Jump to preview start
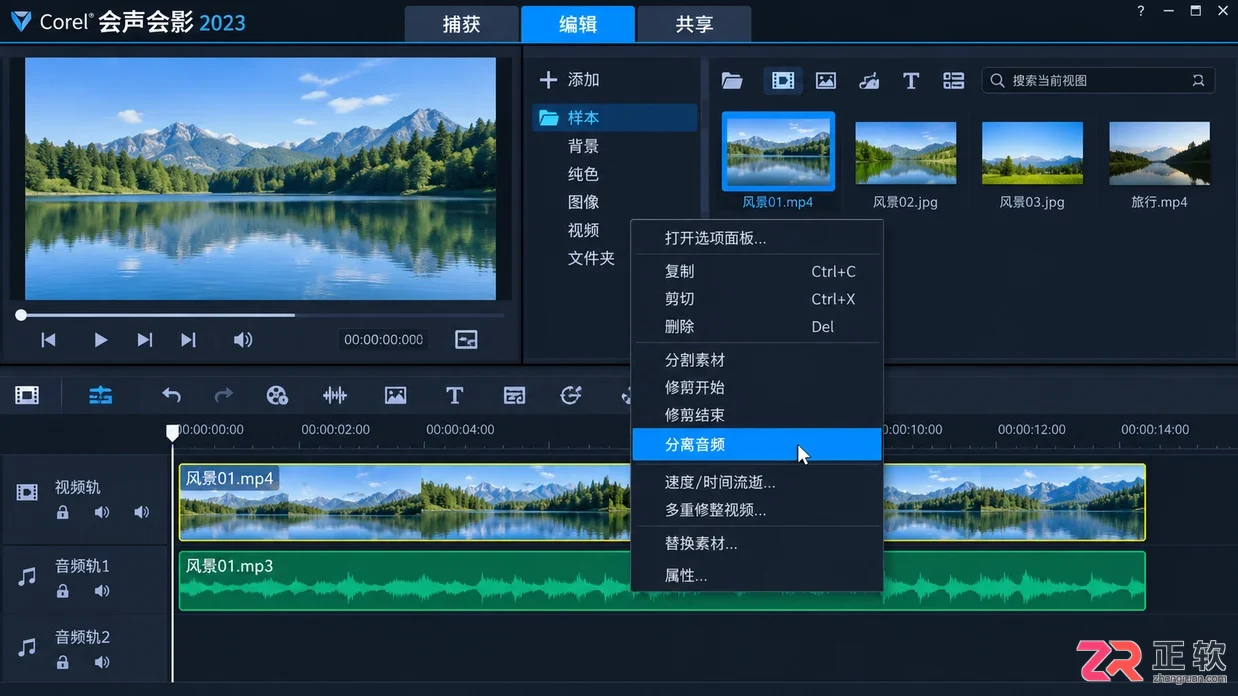The height and width of the screenshot is (696, 1238). [48, 340]
